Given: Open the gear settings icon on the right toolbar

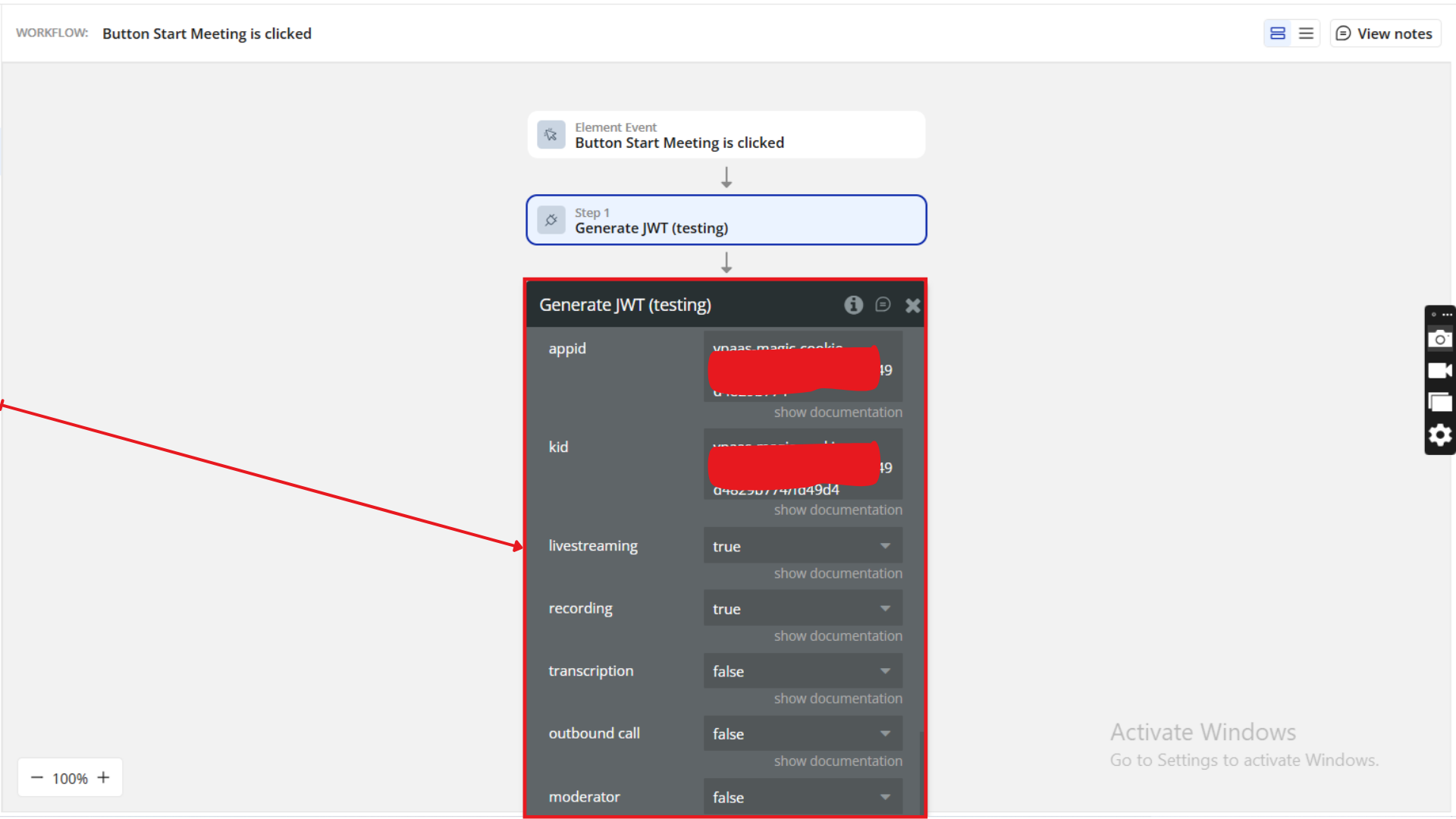Looking at the screenshot, I should tap(1439, 435).
